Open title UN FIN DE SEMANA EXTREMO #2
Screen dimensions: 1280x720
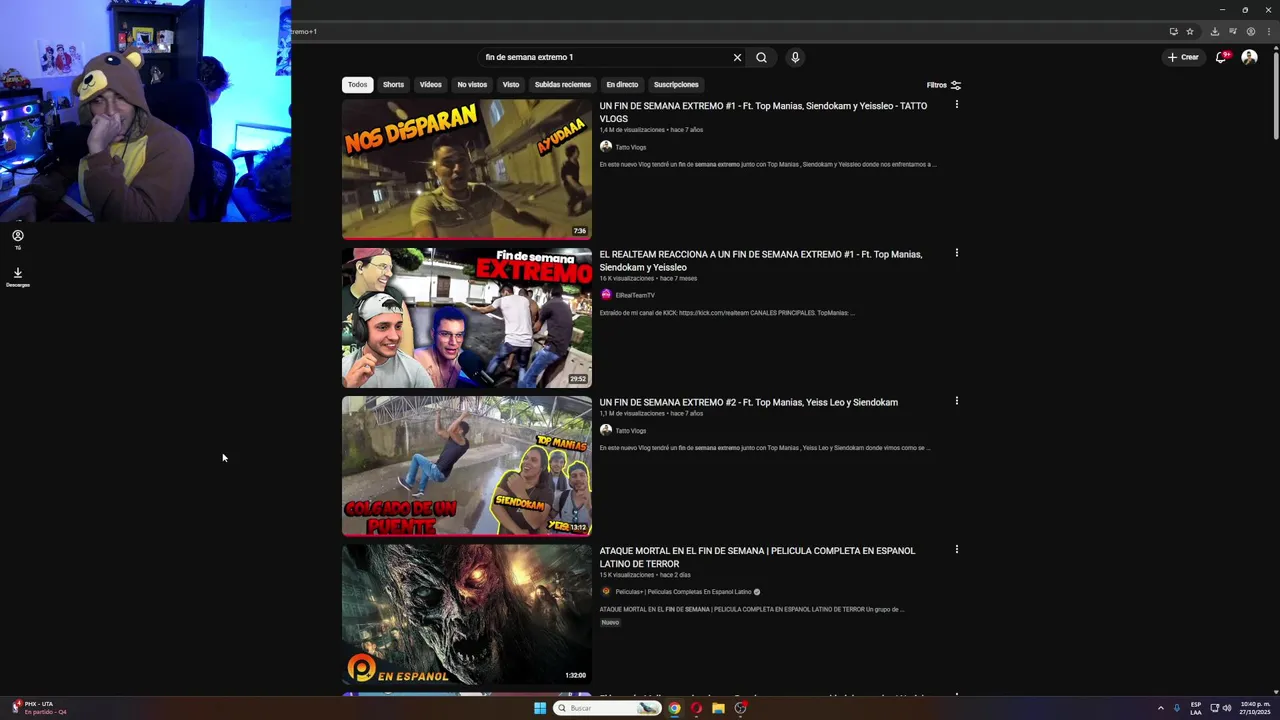point(748,402)
